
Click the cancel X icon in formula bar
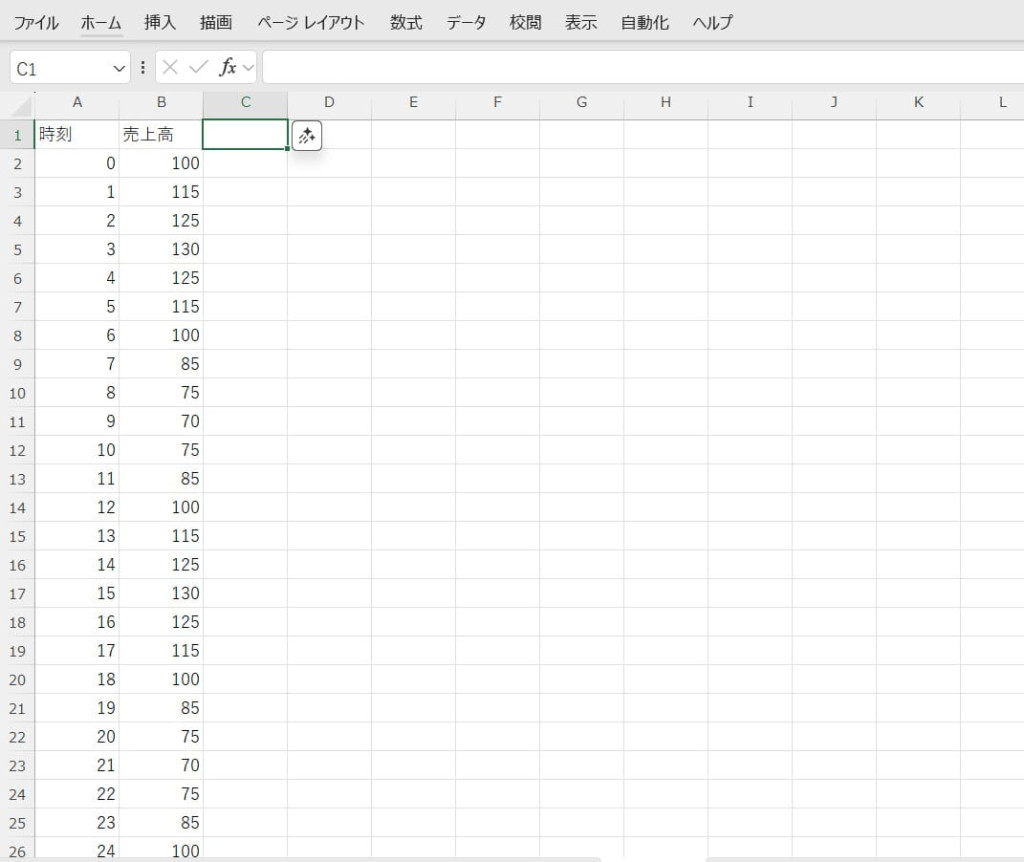(x=170, y=68)
